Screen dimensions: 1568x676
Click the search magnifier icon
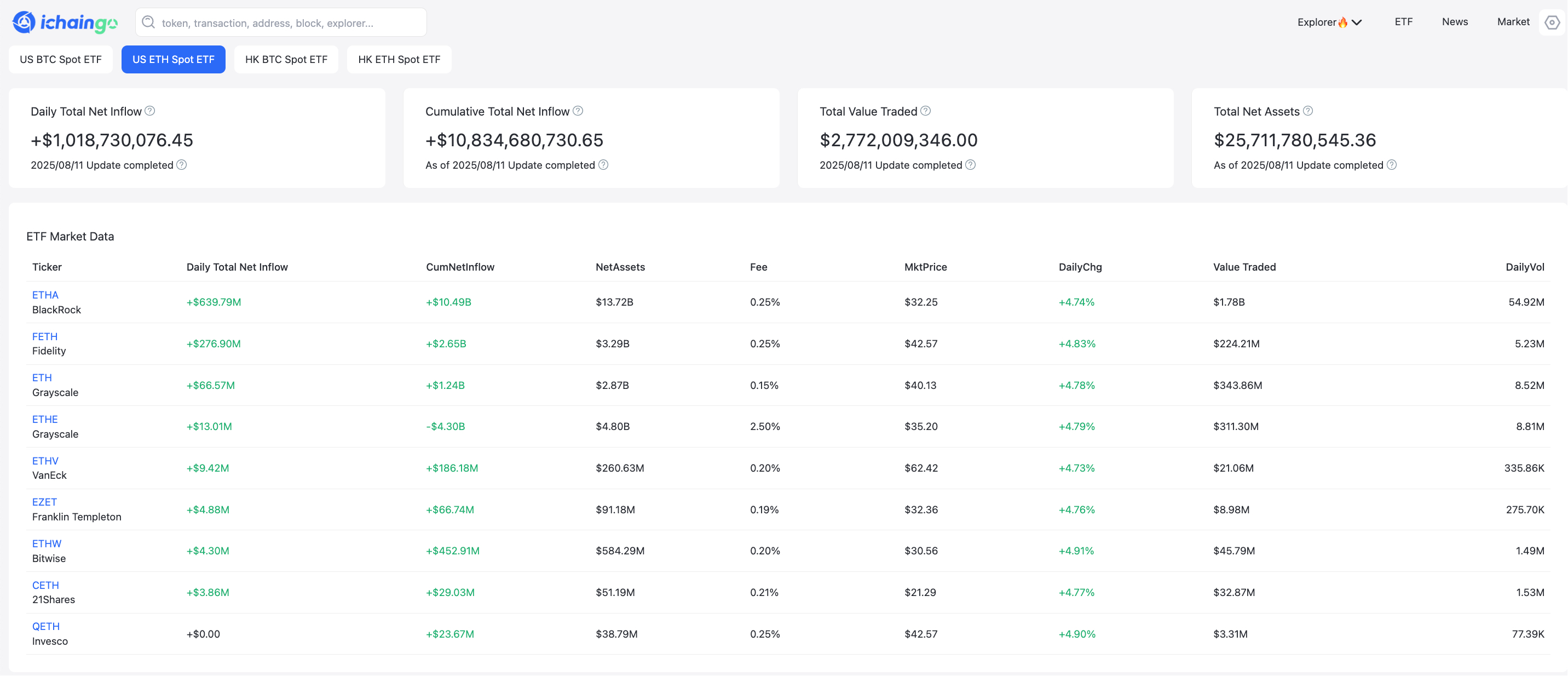pos(148,22)
